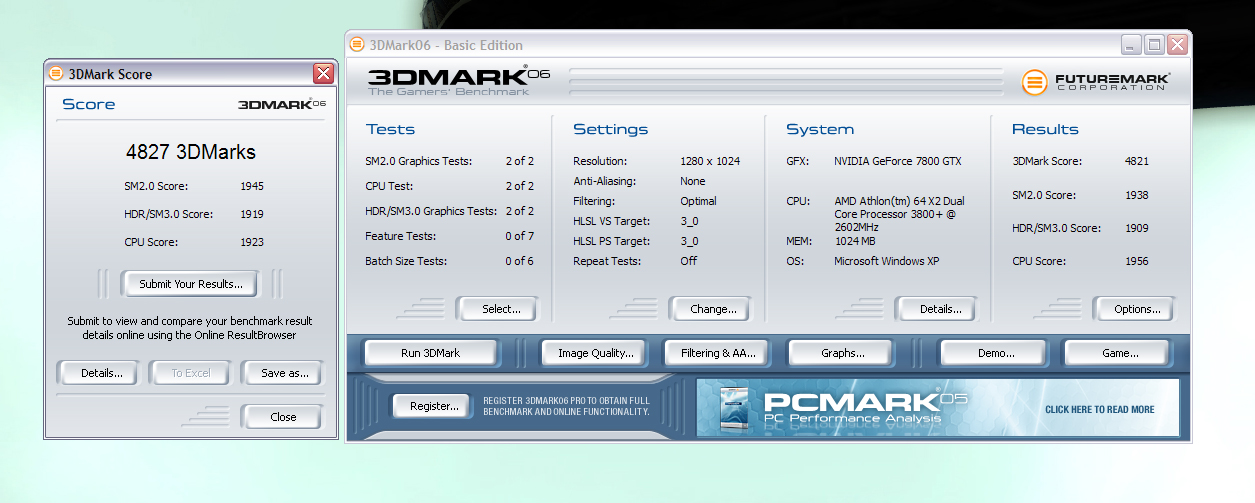Click the Futuremark Corporation logo
This screenshot has height=503, width=1255.
coord(1096,81)
